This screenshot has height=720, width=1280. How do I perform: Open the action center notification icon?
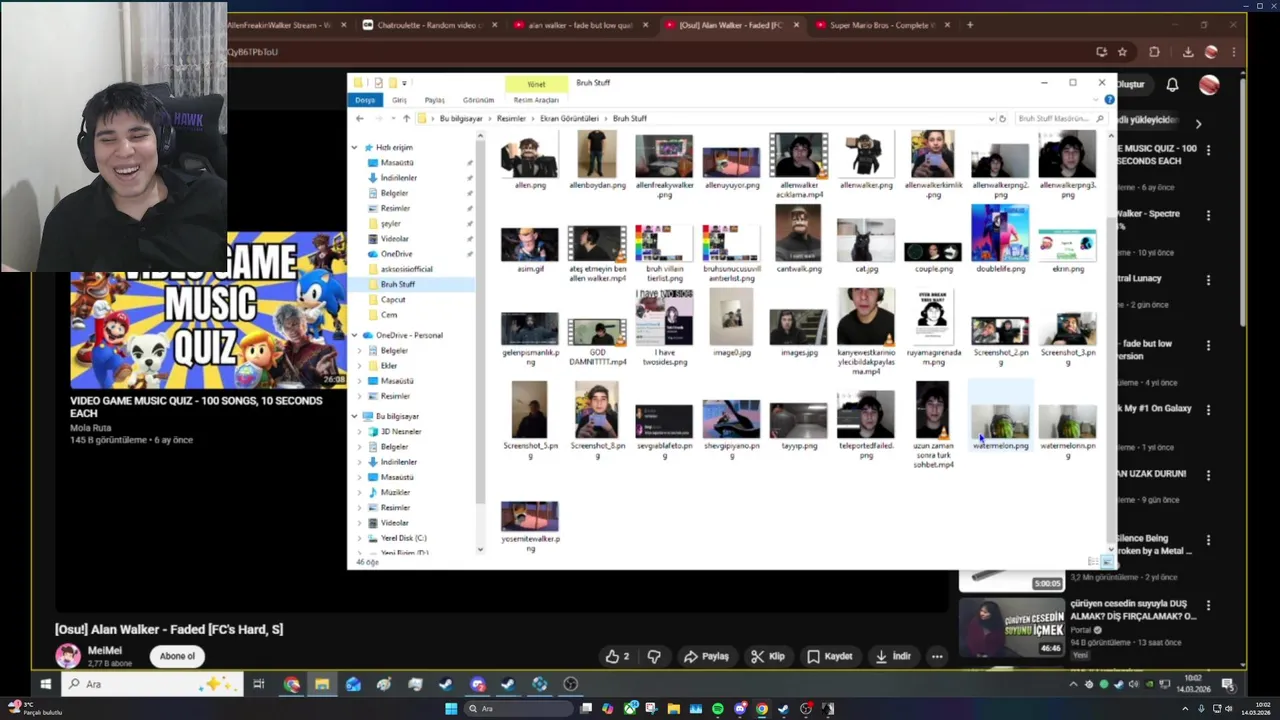tap(1227, 684)
